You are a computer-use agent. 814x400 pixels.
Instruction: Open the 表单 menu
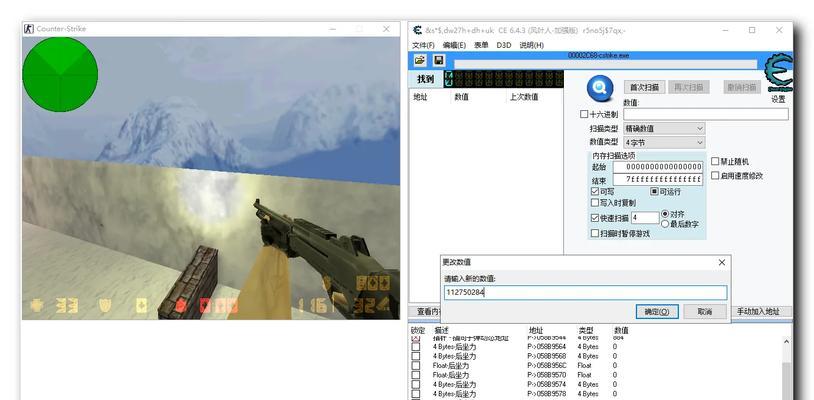[481, 45]
